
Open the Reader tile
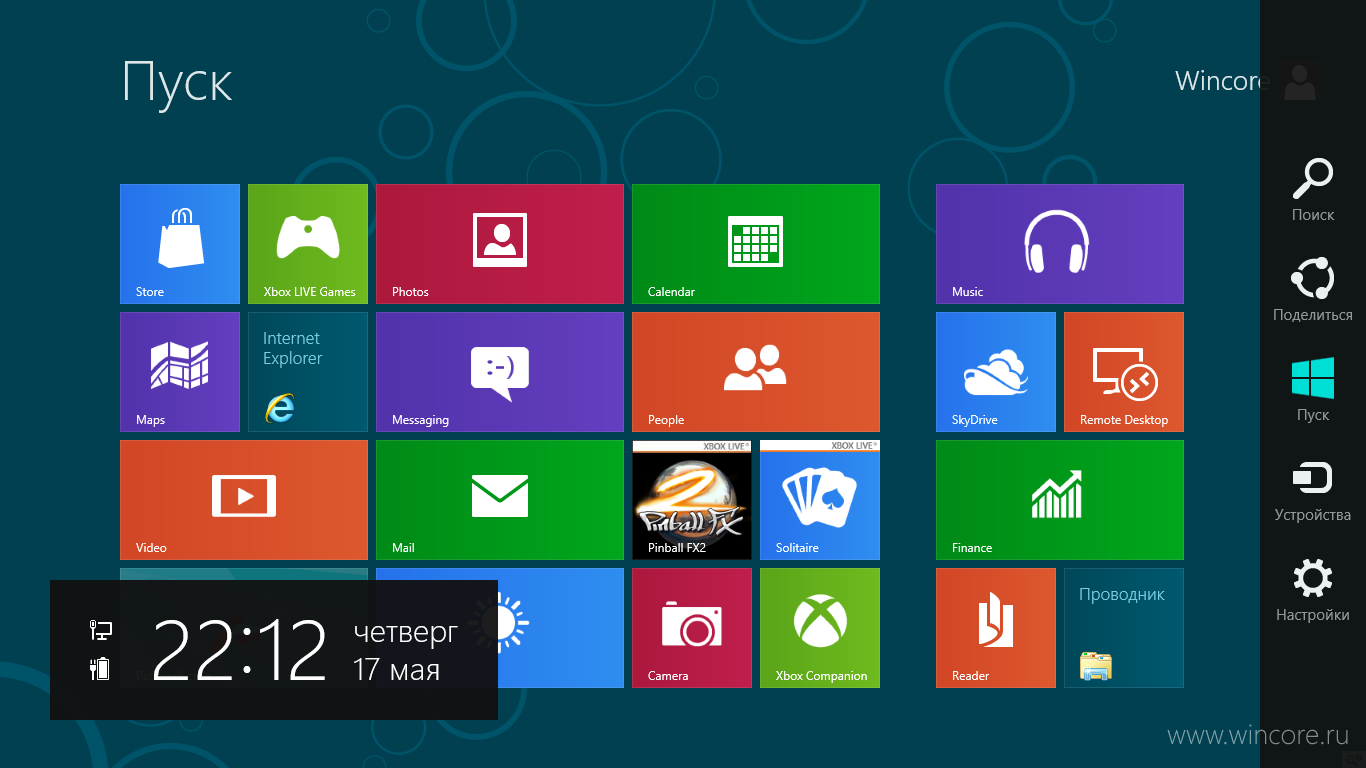click(996, 628)
